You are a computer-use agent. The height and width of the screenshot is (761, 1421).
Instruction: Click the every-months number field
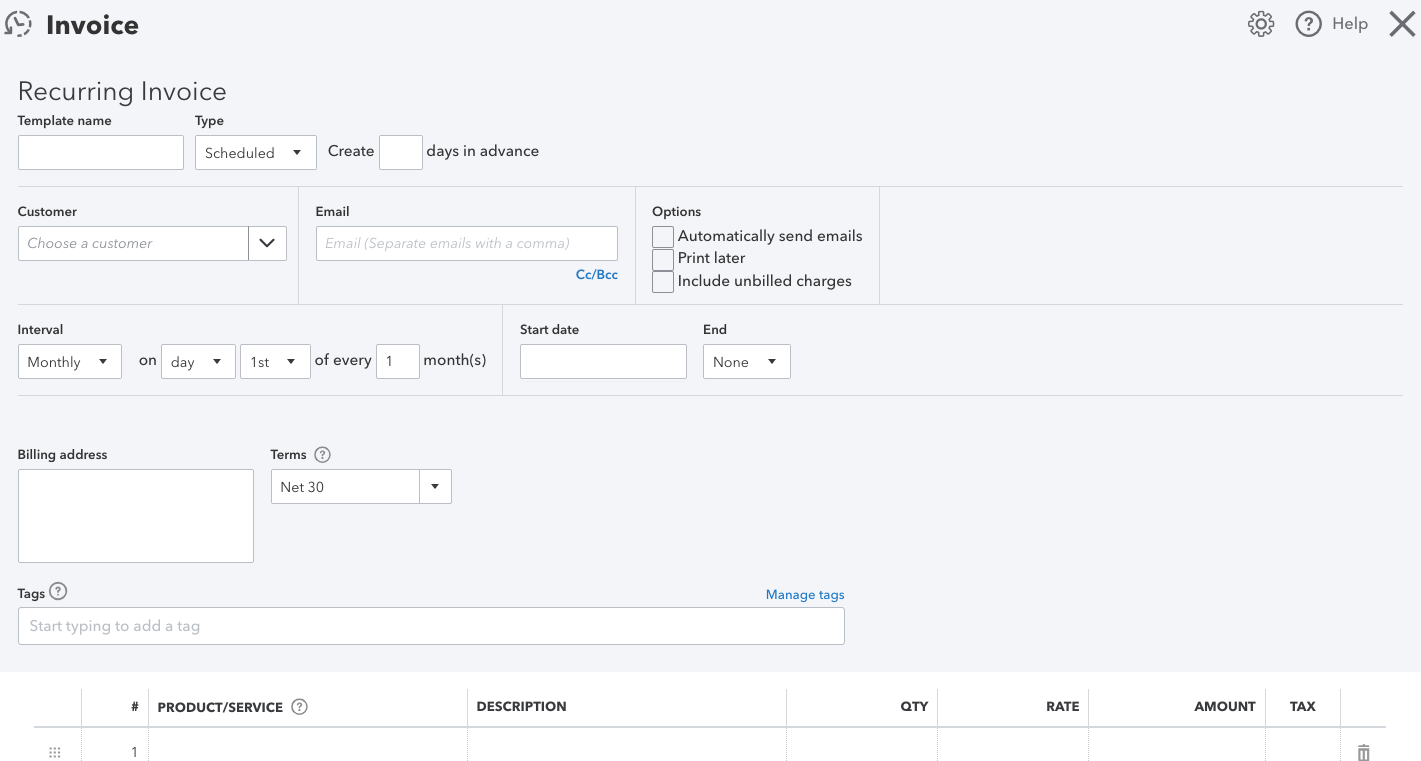pos(398,361)
